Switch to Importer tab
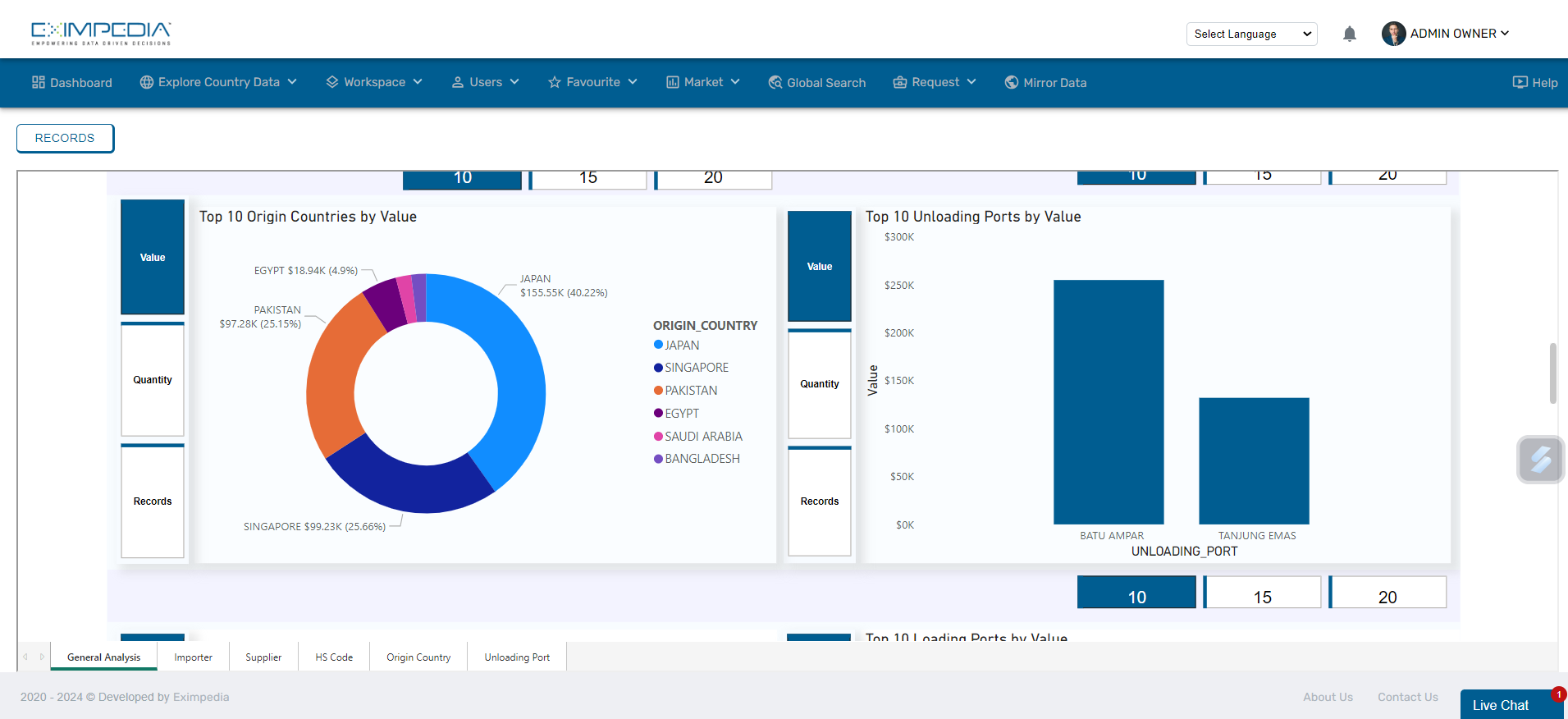 pos(193,657)
